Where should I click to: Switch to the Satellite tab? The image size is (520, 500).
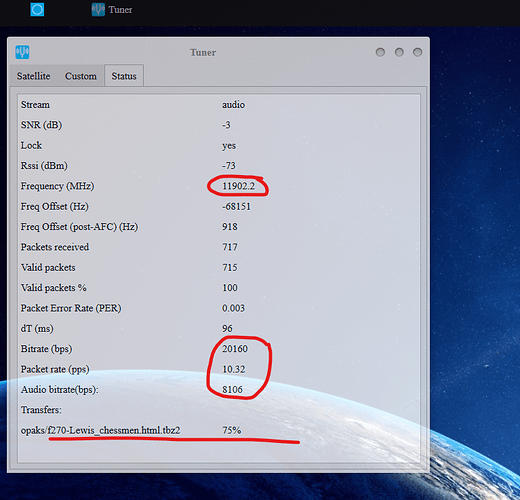(33, 76)
